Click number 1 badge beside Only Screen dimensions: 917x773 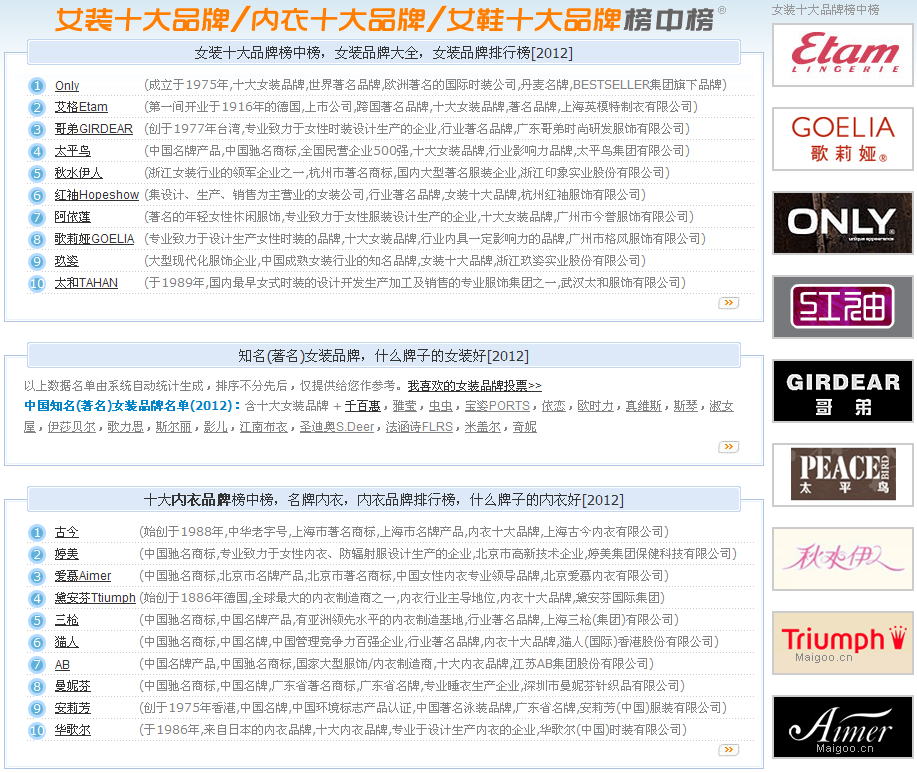click(x=37, y=86)
